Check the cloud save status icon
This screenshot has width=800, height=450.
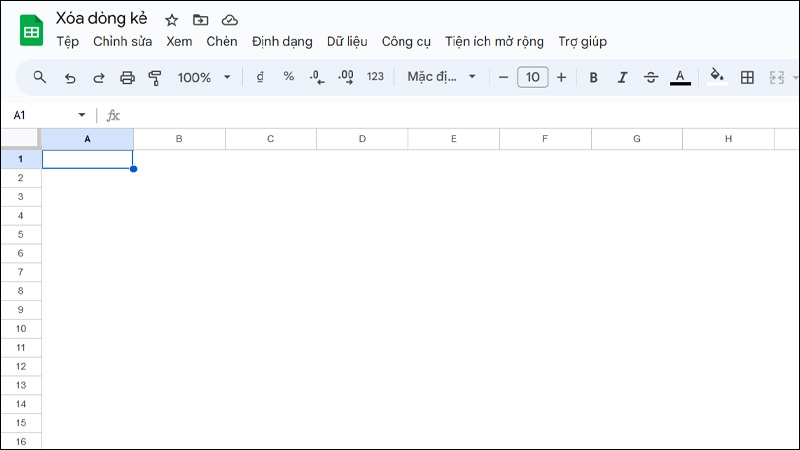(x=230, y=20)
